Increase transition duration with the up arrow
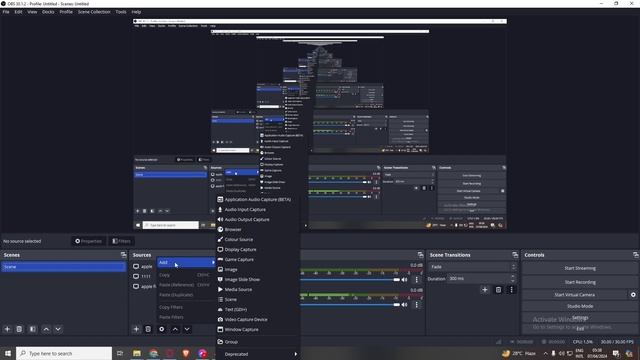The width and height of the screenshot is (640, 360). (513, 276)
